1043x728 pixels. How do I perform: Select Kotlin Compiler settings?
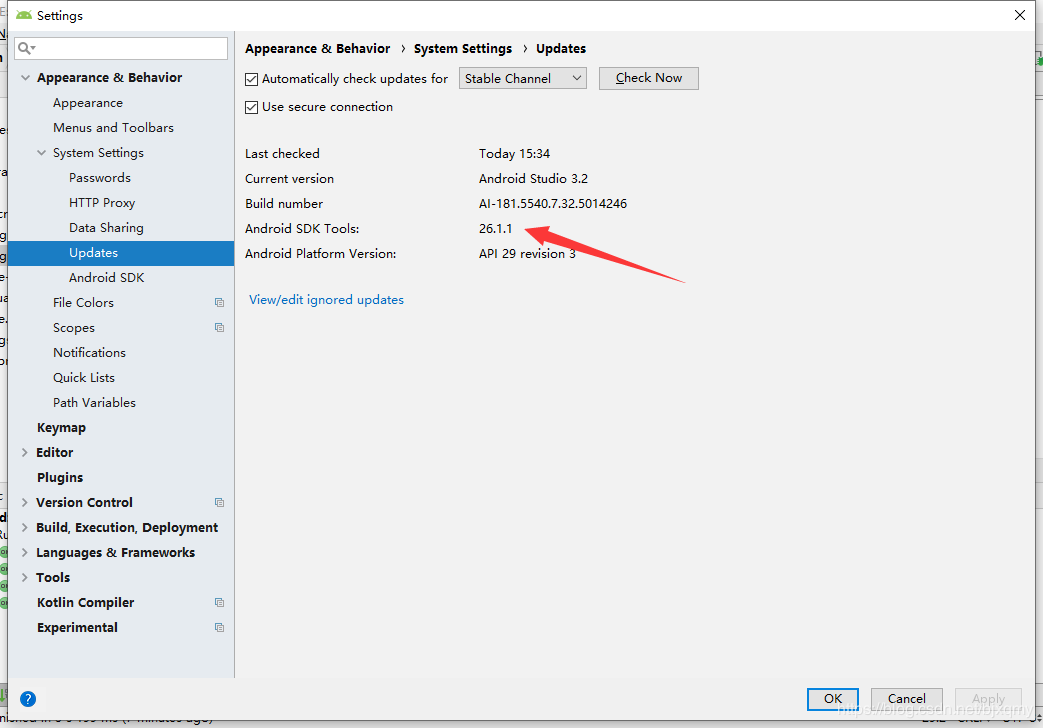(85, 602)
